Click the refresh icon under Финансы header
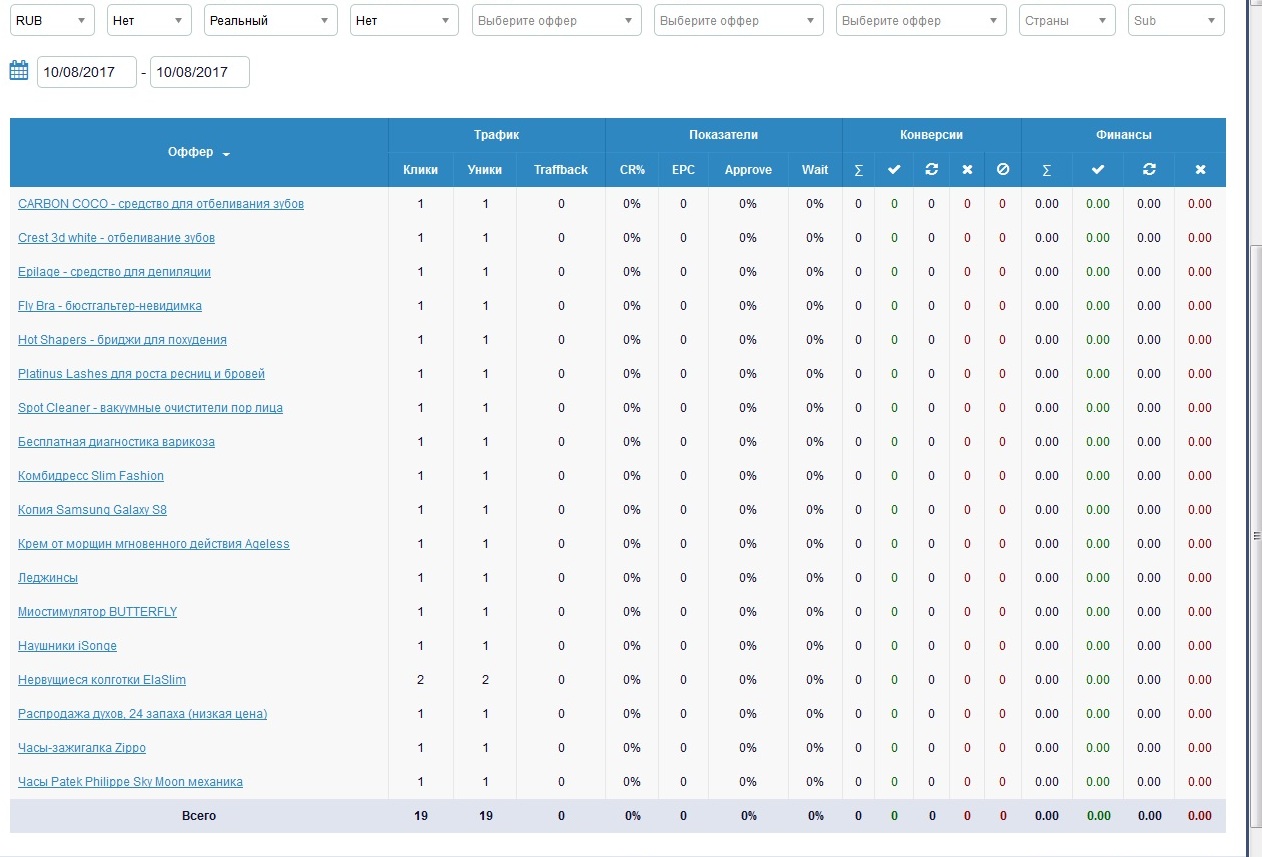This screenshot has height=857, width=1262. point(1149,170)
